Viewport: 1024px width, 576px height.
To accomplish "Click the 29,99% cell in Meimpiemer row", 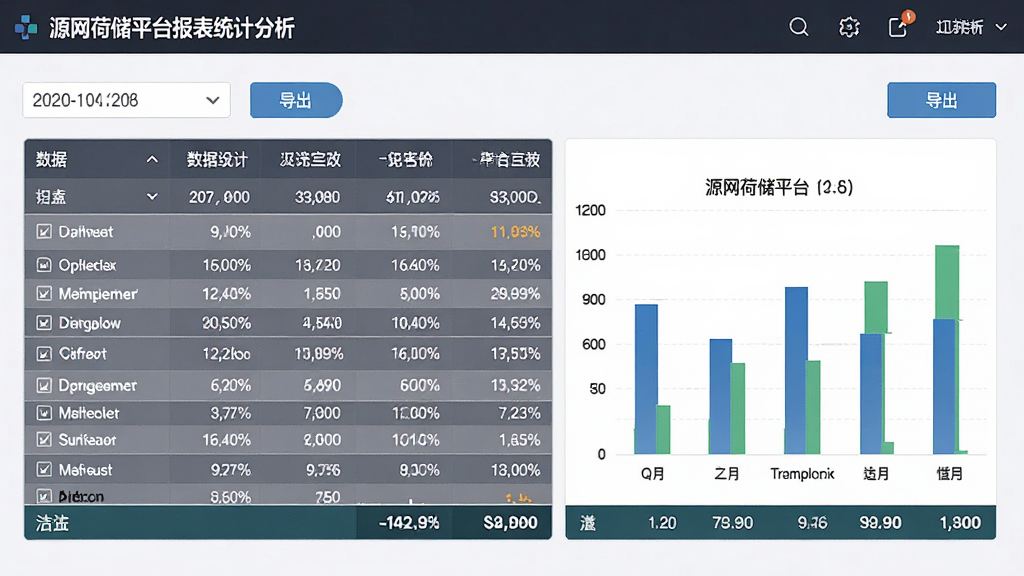I will pyautogui.click(x=515, y=294).
